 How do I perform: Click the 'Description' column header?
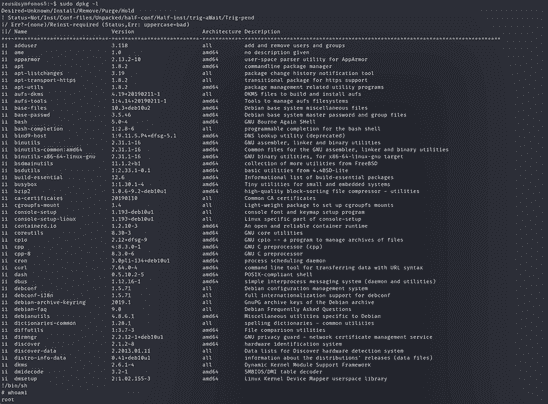pyautogui.click(x=262, y=31)
